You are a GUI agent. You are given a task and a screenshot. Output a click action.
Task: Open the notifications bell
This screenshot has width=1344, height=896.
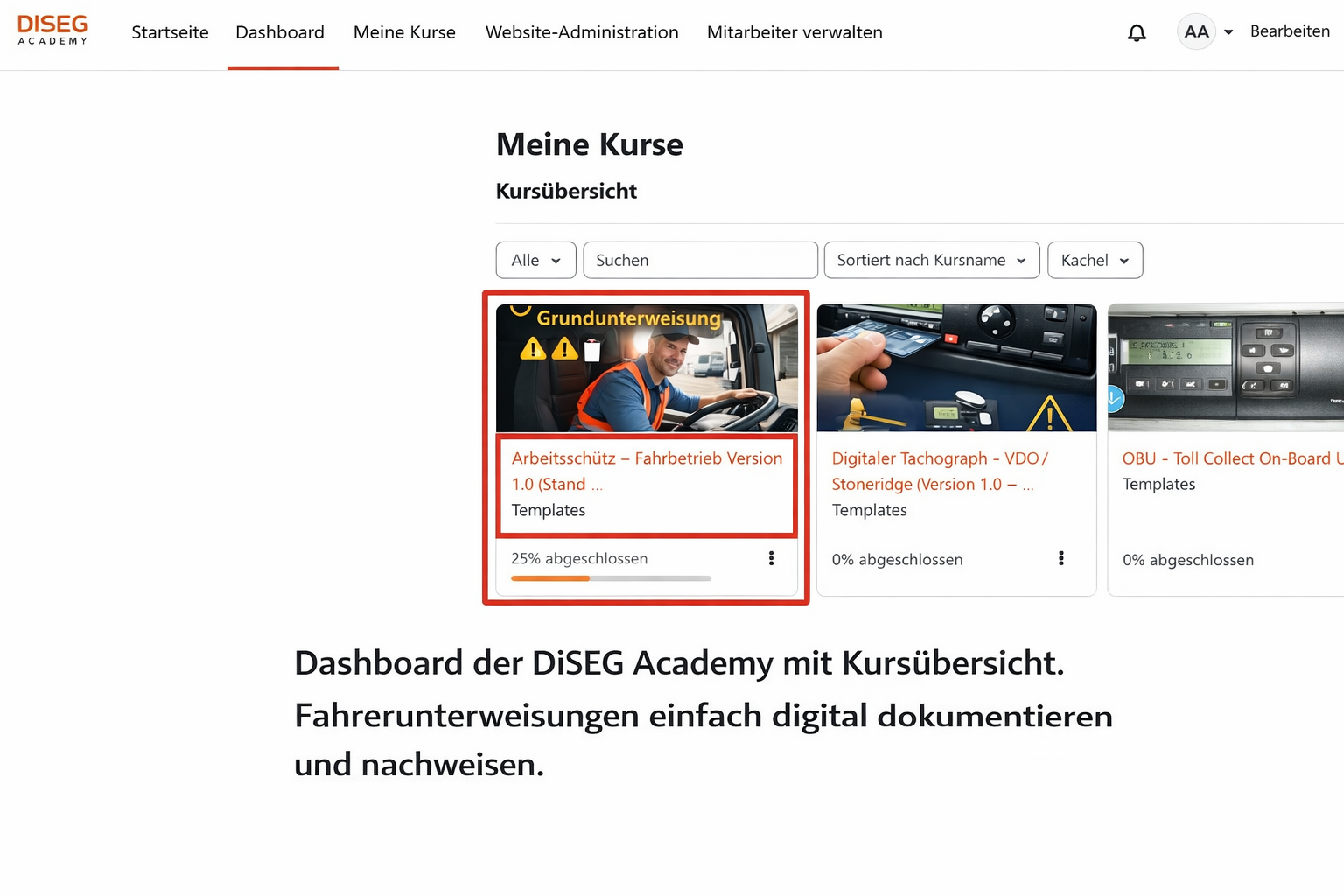pos(1137,32)
